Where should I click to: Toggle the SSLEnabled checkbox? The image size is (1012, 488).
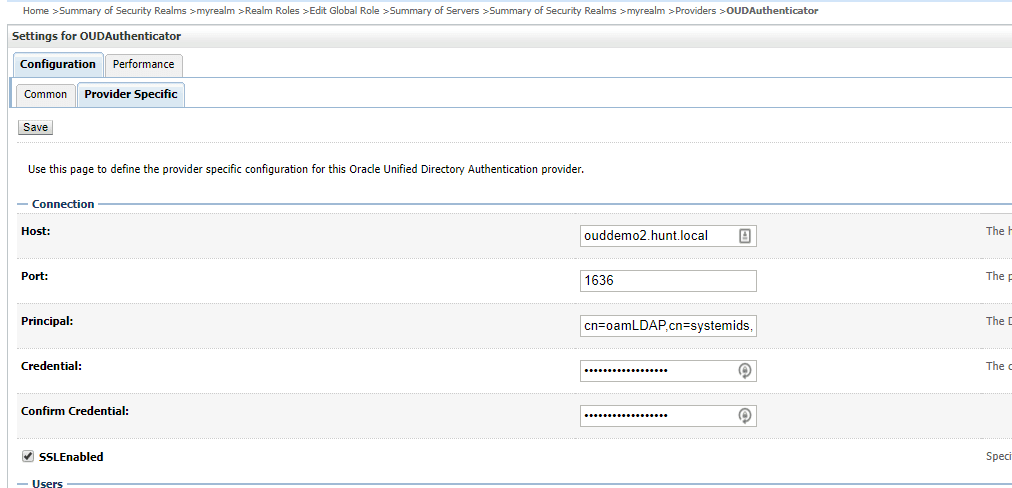tap(27, 457)
